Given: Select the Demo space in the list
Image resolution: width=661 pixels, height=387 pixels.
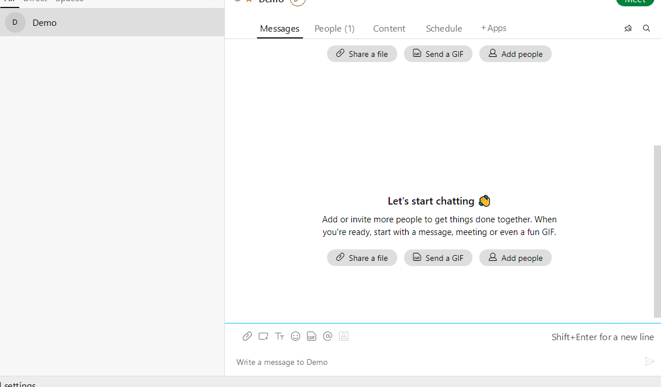Looking at the screenshot, I should click(112, 22).
